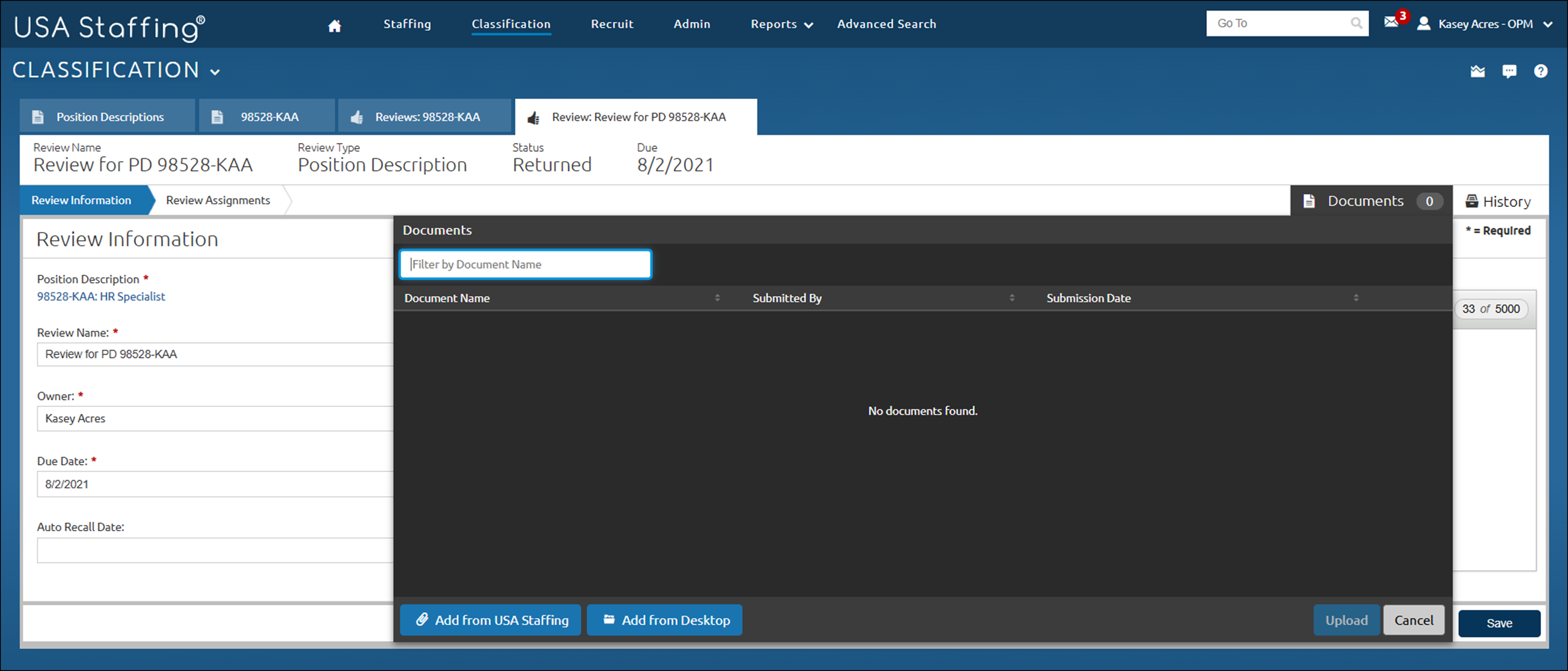Sort documents by Submission Date column arrows
1568x671 pixels.
point(1356,298)
